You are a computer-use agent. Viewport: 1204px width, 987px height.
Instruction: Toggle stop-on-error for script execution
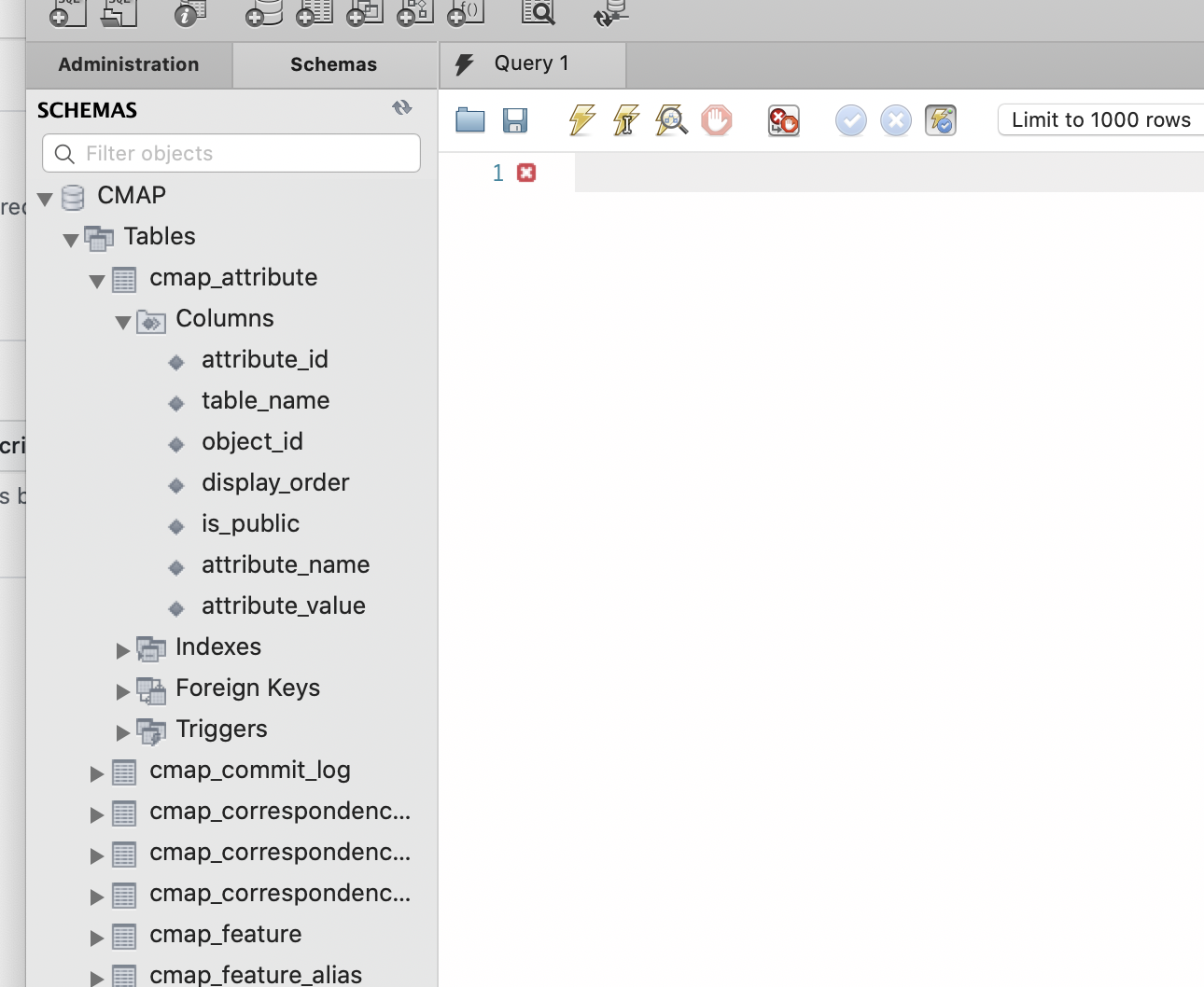(x=783, y=120)
